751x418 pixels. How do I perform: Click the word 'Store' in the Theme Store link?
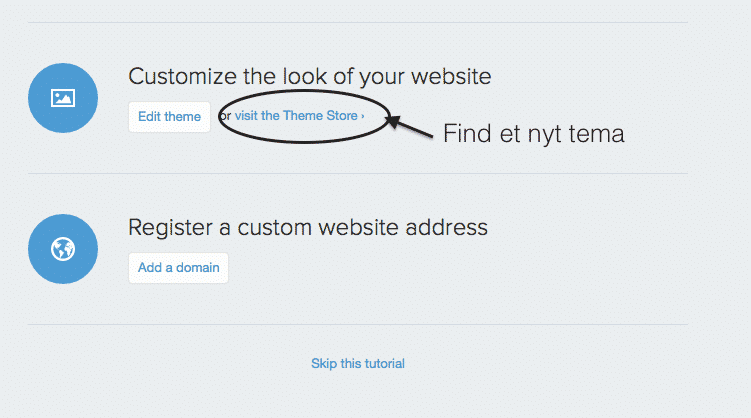[x=342, y=116]
